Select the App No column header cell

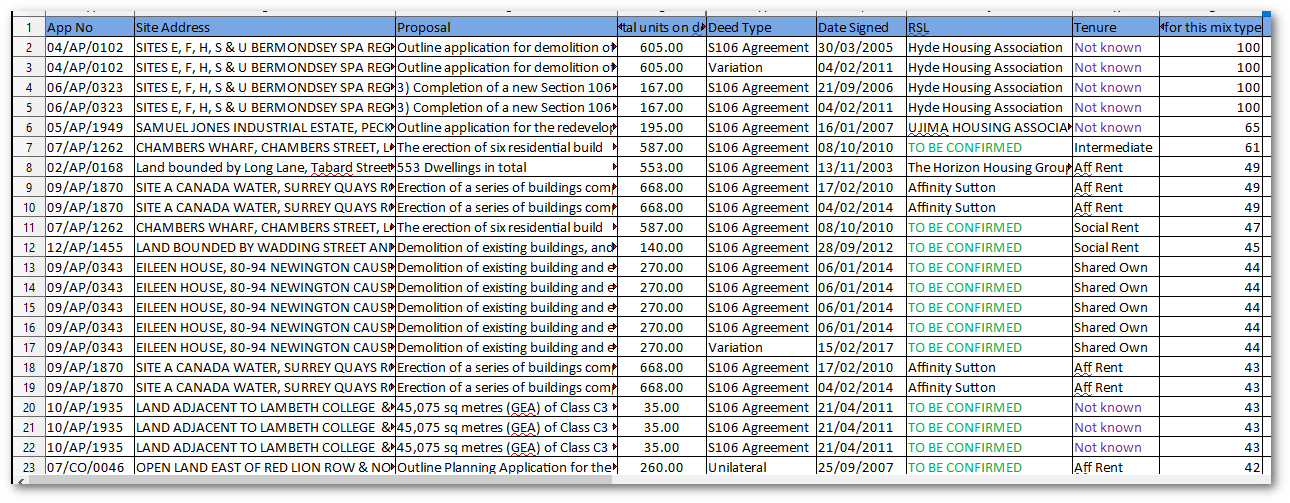(x=89, y=27)
